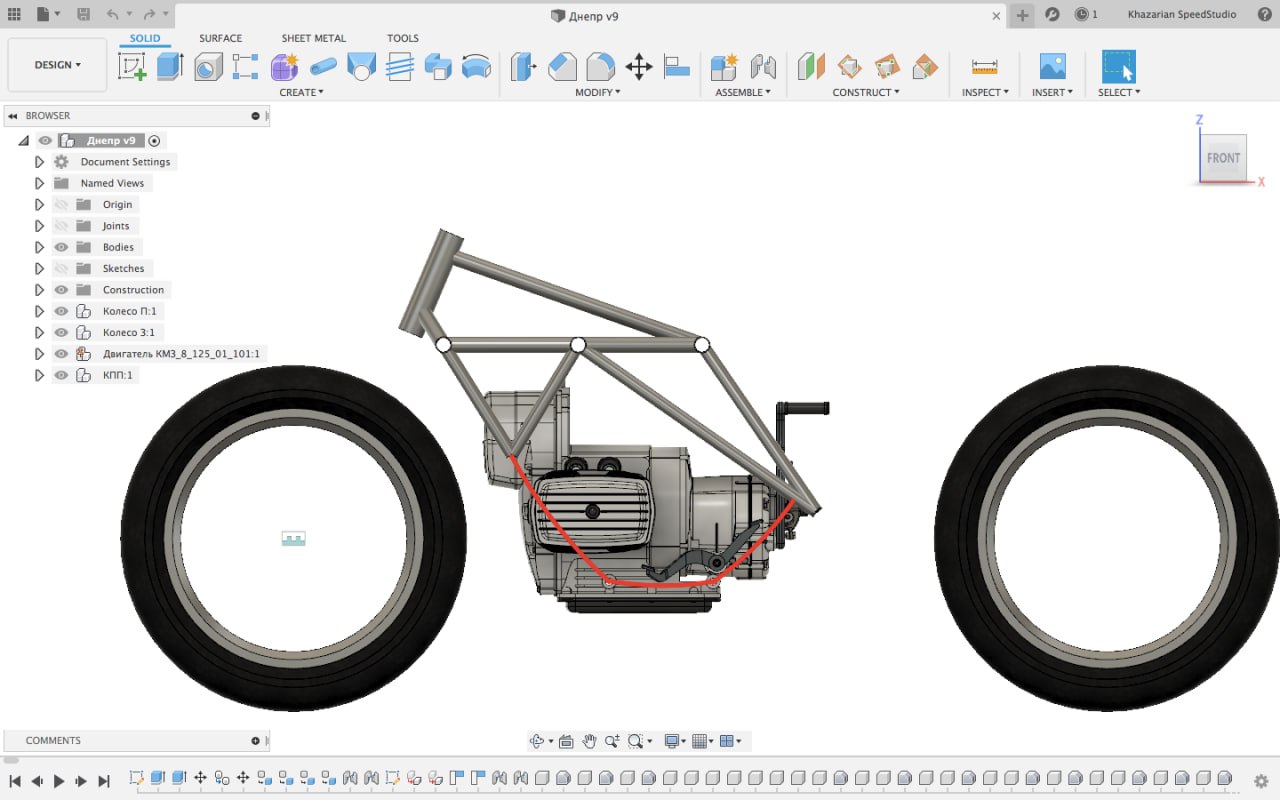Image resolution: width=1280 pixels, height=800 pixels.
Task: Click the Extrude tool icon
Action: click(x=170, y=67)
